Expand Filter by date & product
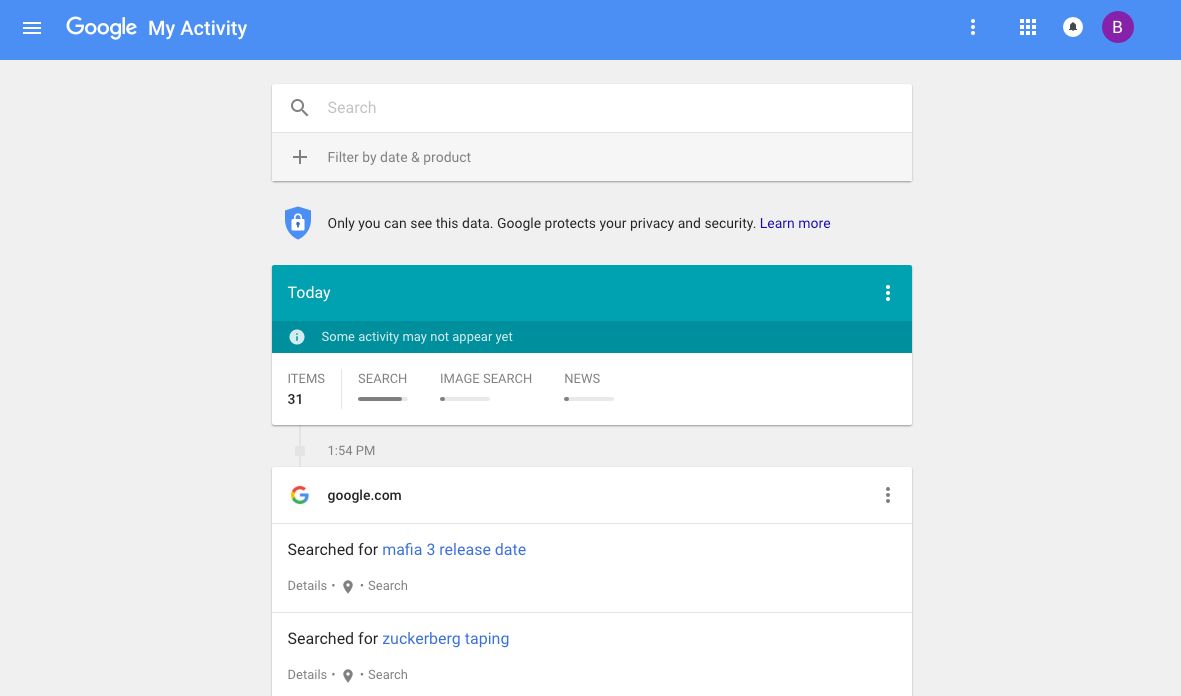Screen dimensions: 1181x696 tap(399, 157)
